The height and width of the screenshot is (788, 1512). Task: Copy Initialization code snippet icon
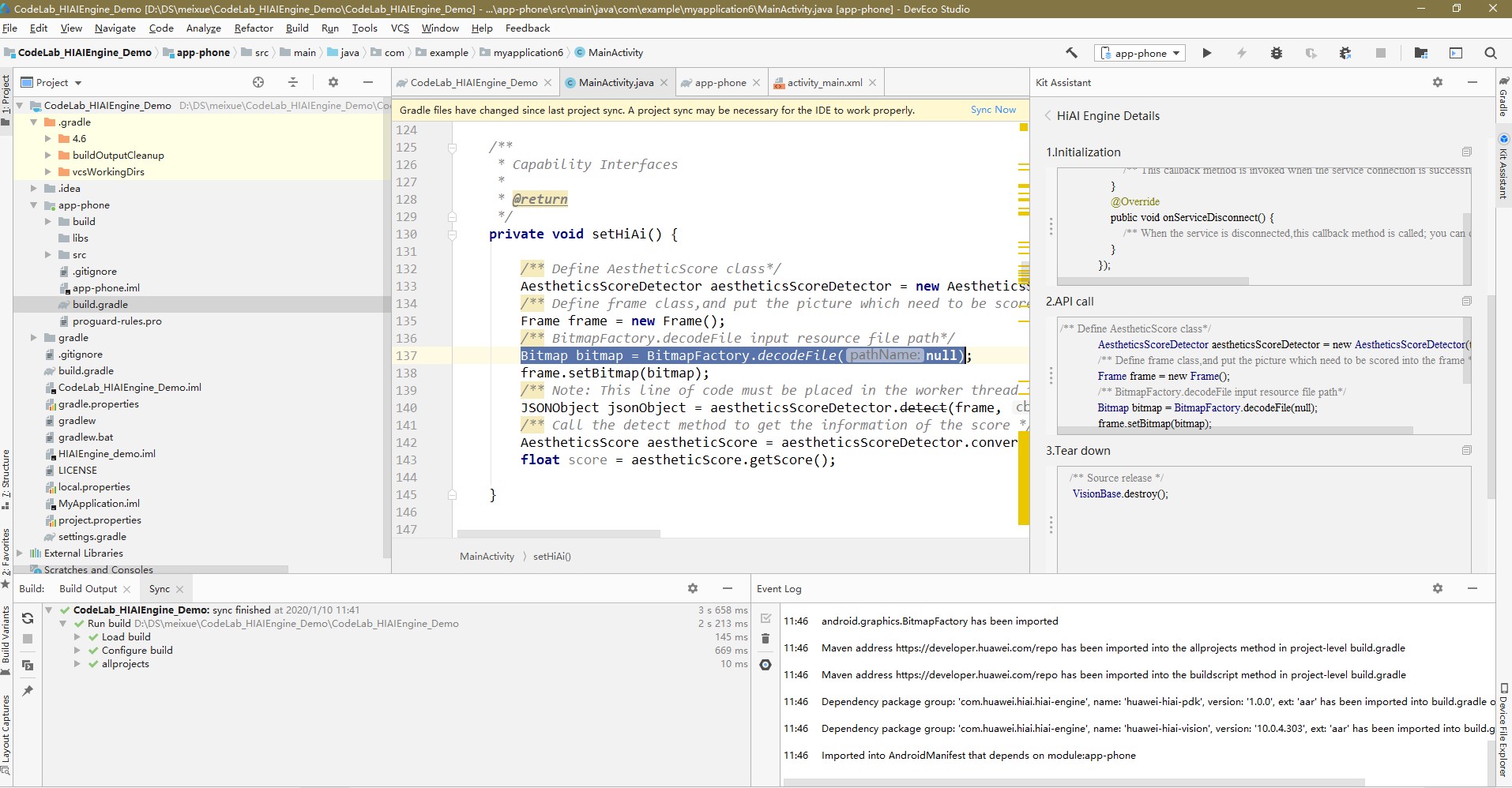(1467, 152)
